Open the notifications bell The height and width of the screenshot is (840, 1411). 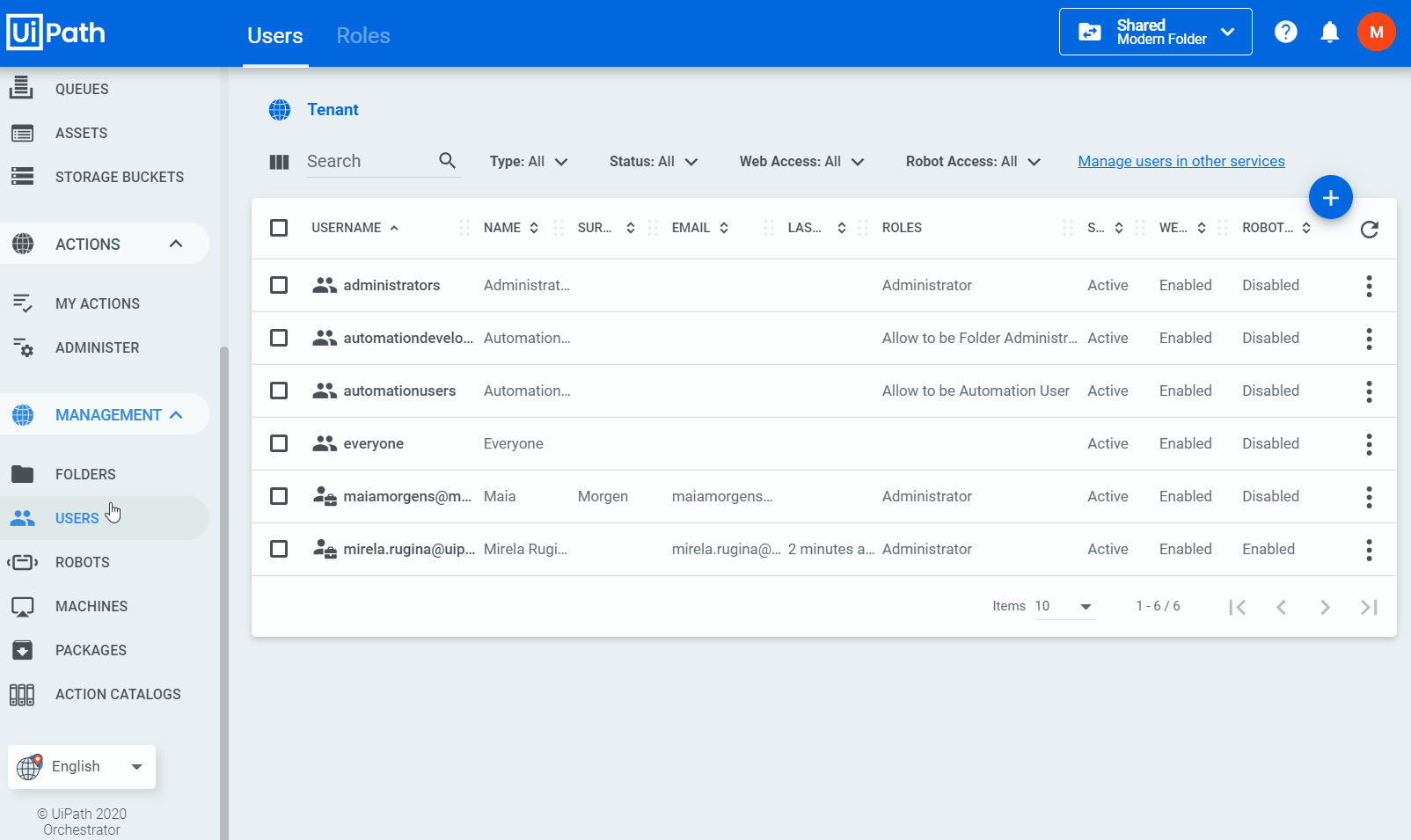(1330, 33)
